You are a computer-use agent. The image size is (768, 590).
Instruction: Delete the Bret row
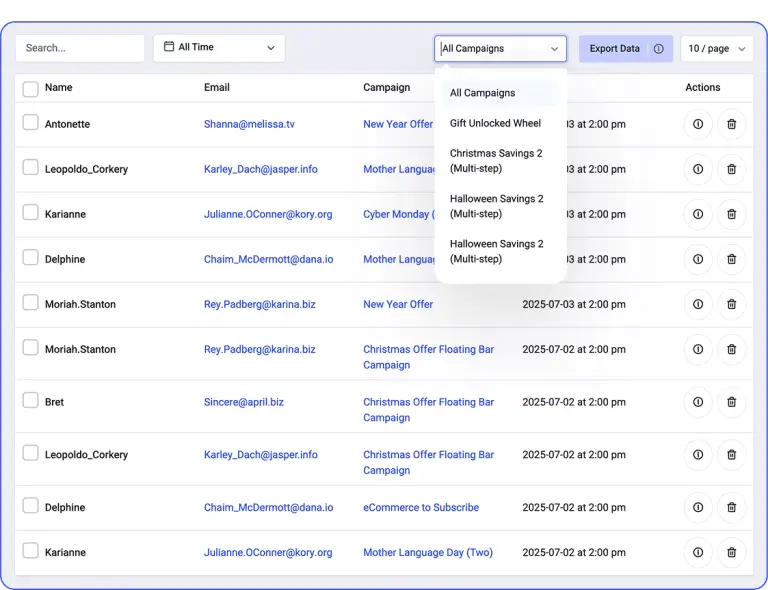coord(731,402)
